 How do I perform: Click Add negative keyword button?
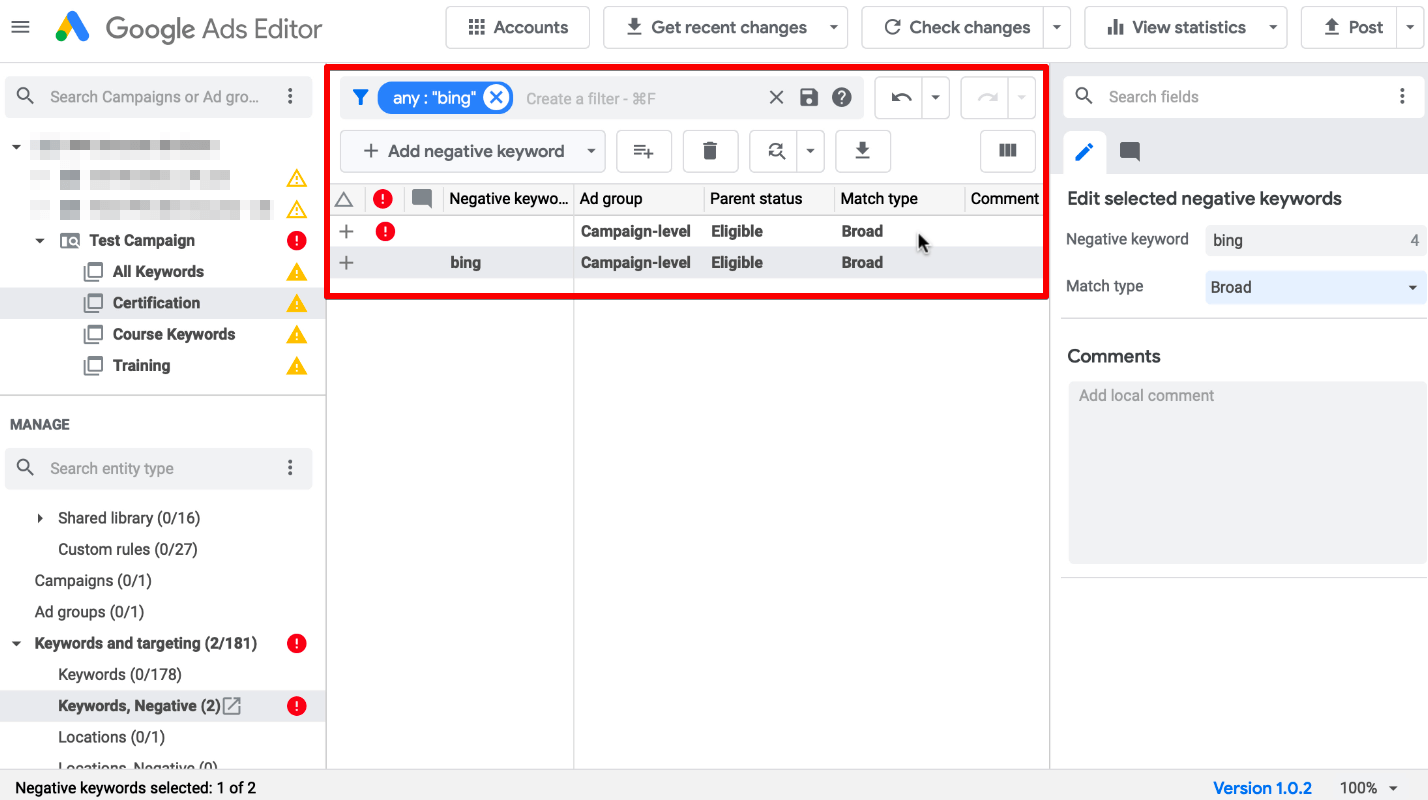click(x=464, y=151)
